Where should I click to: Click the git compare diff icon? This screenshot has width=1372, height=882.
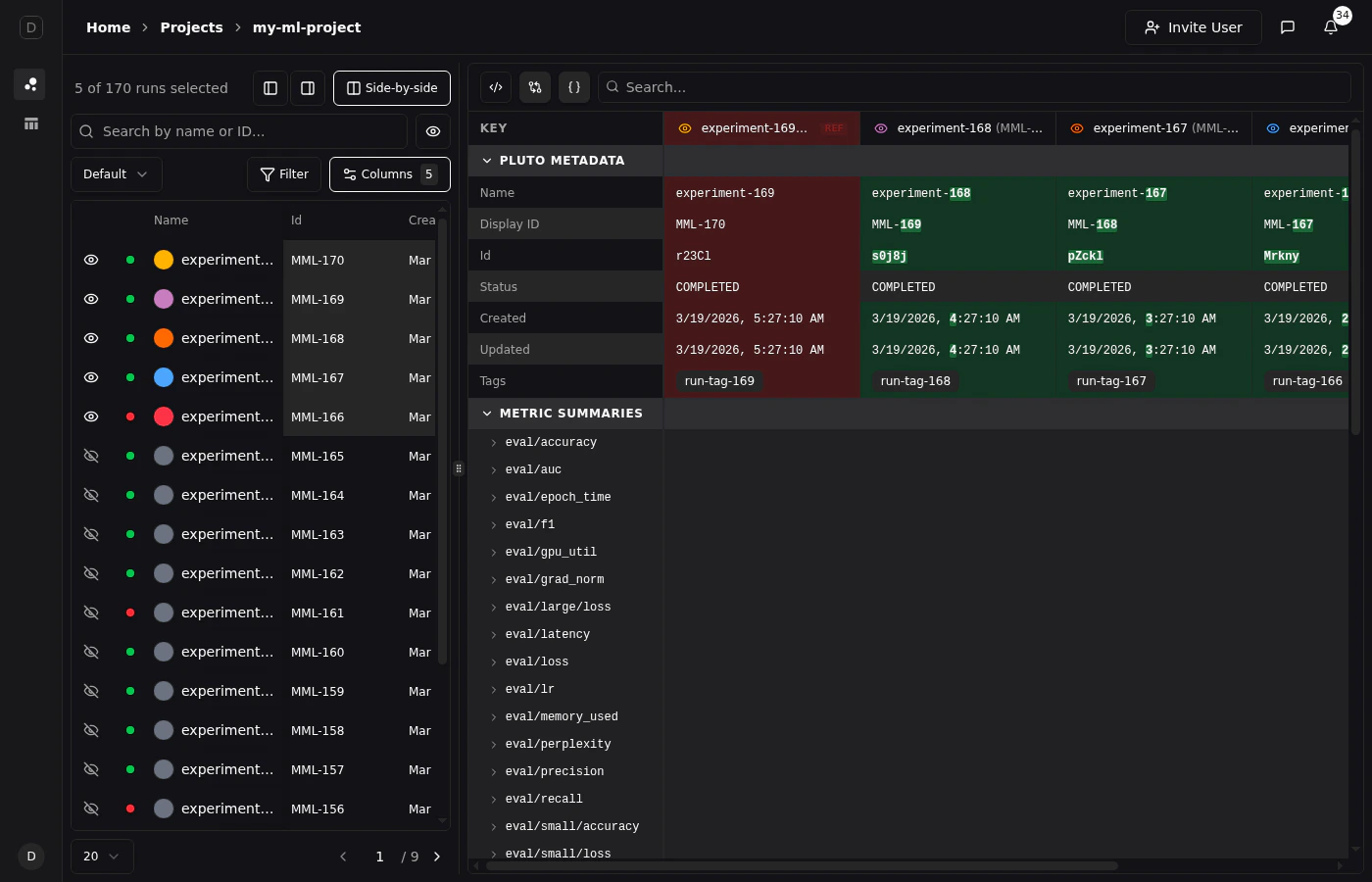tap(535, 87)
